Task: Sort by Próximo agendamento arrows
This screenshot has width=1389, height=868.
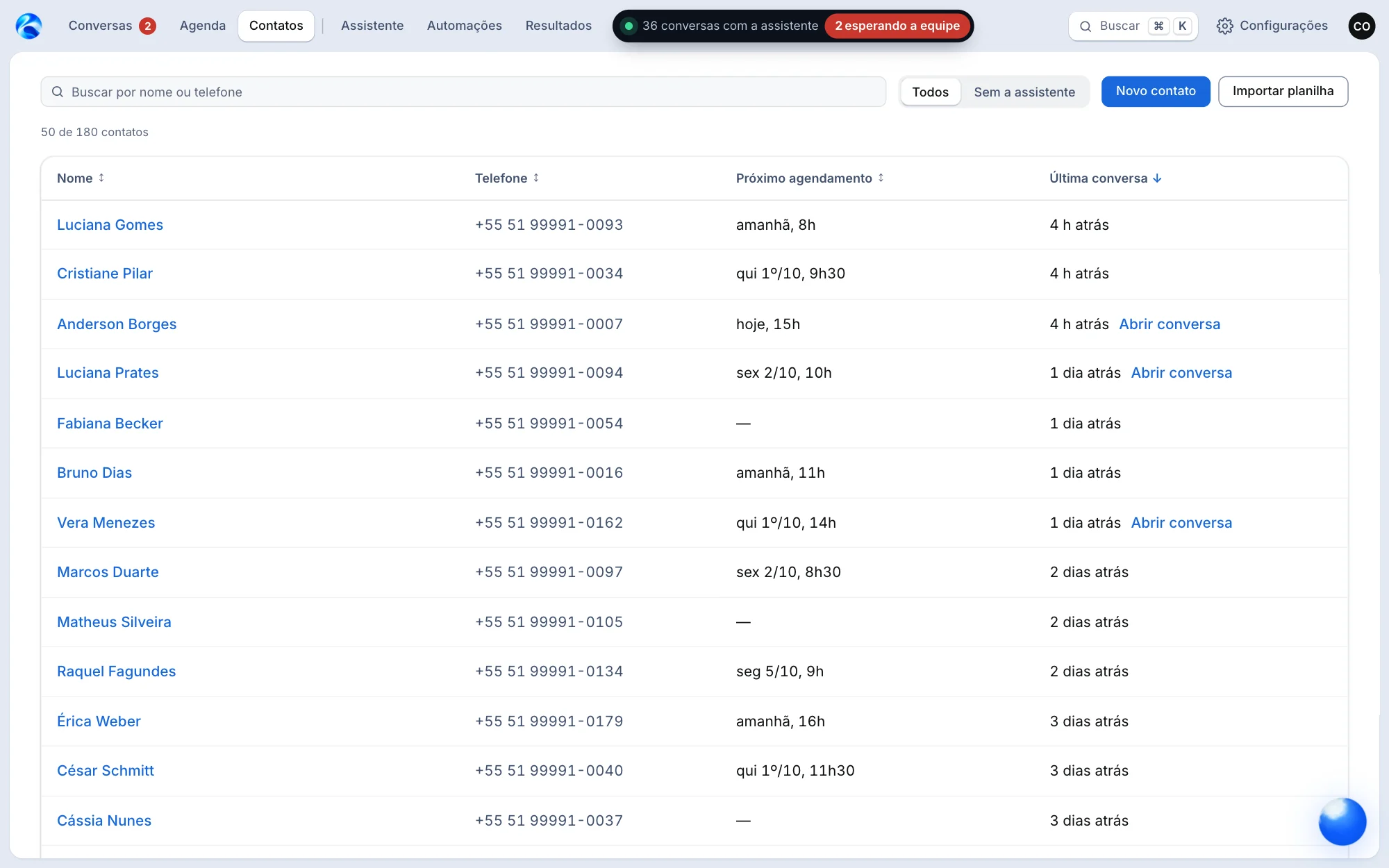Action: pyautogui.click(x=881, y=178)
